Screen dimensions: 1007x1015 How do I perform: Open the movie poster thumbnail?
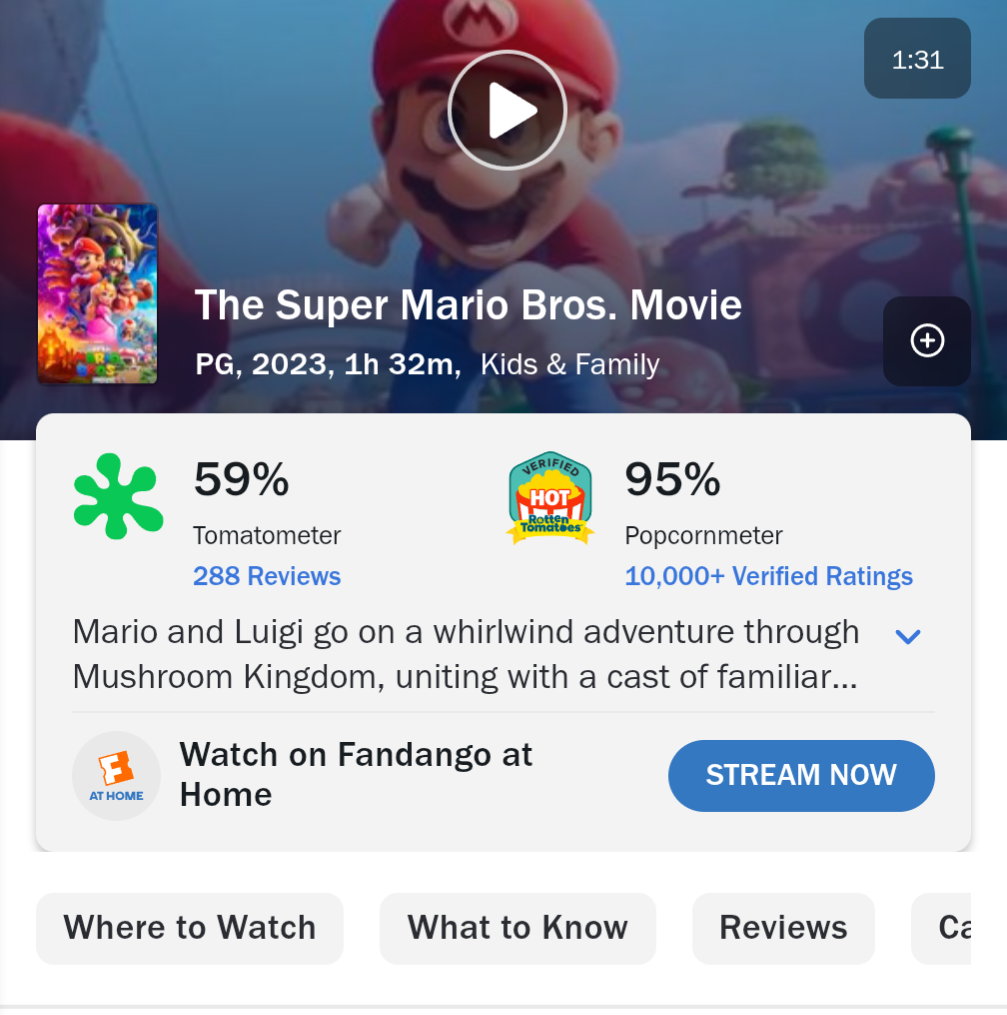pos(98,294)
